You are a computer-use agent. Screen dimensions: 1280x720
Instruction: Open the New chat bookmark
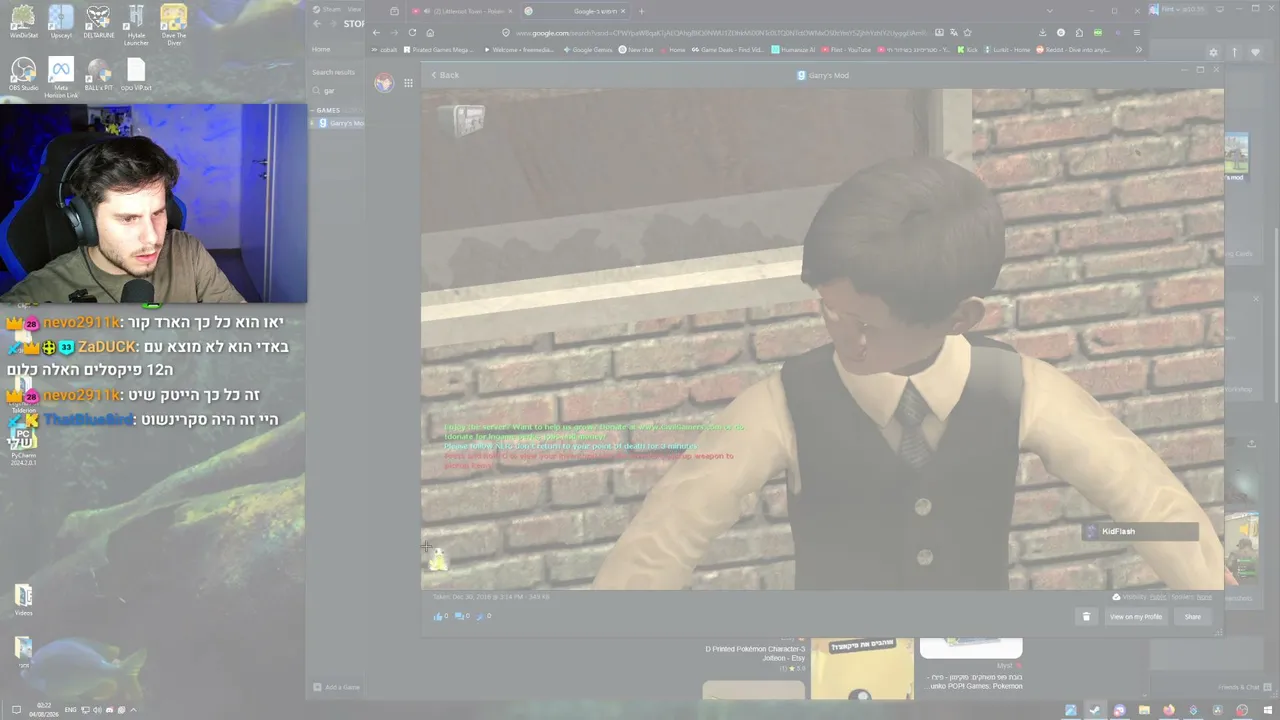coord(636,49)
